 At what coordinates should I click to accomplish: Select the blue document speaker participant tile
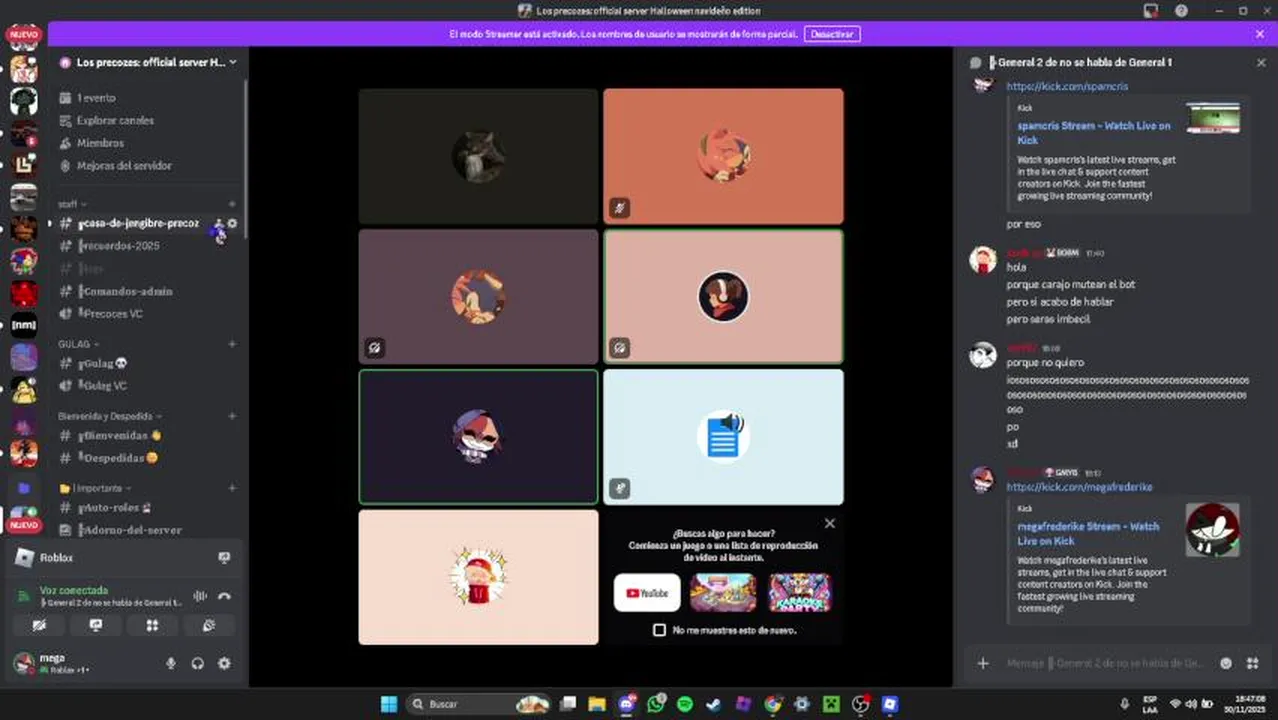[723, 437]
